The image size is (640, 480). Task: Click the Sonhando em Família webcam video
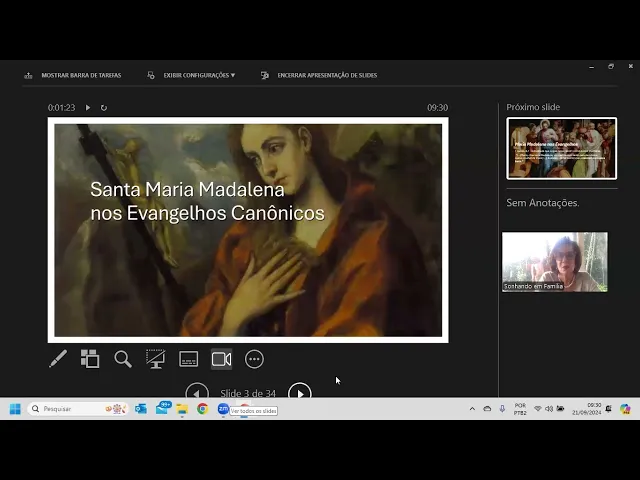tap(555, 262)
